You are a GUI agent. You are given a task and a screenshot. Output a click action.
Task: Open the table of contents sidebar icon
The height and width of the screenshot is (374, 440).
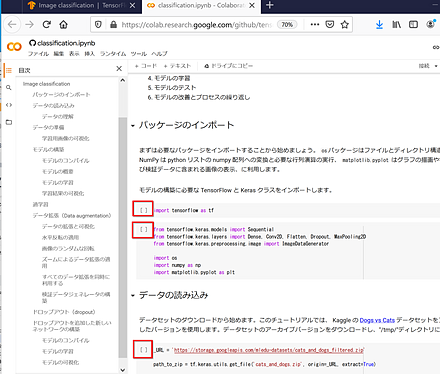click(x=9, y=70)
